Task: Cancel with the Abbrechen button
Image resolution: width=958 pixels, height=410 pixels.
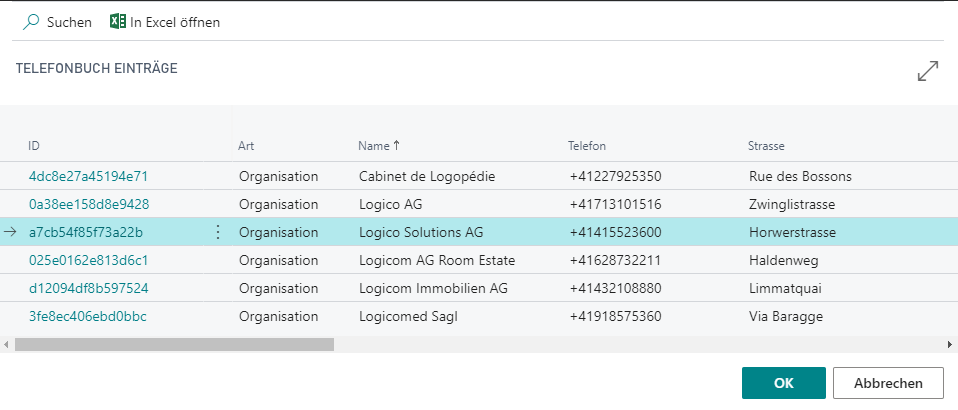Action: click(888, 383)
